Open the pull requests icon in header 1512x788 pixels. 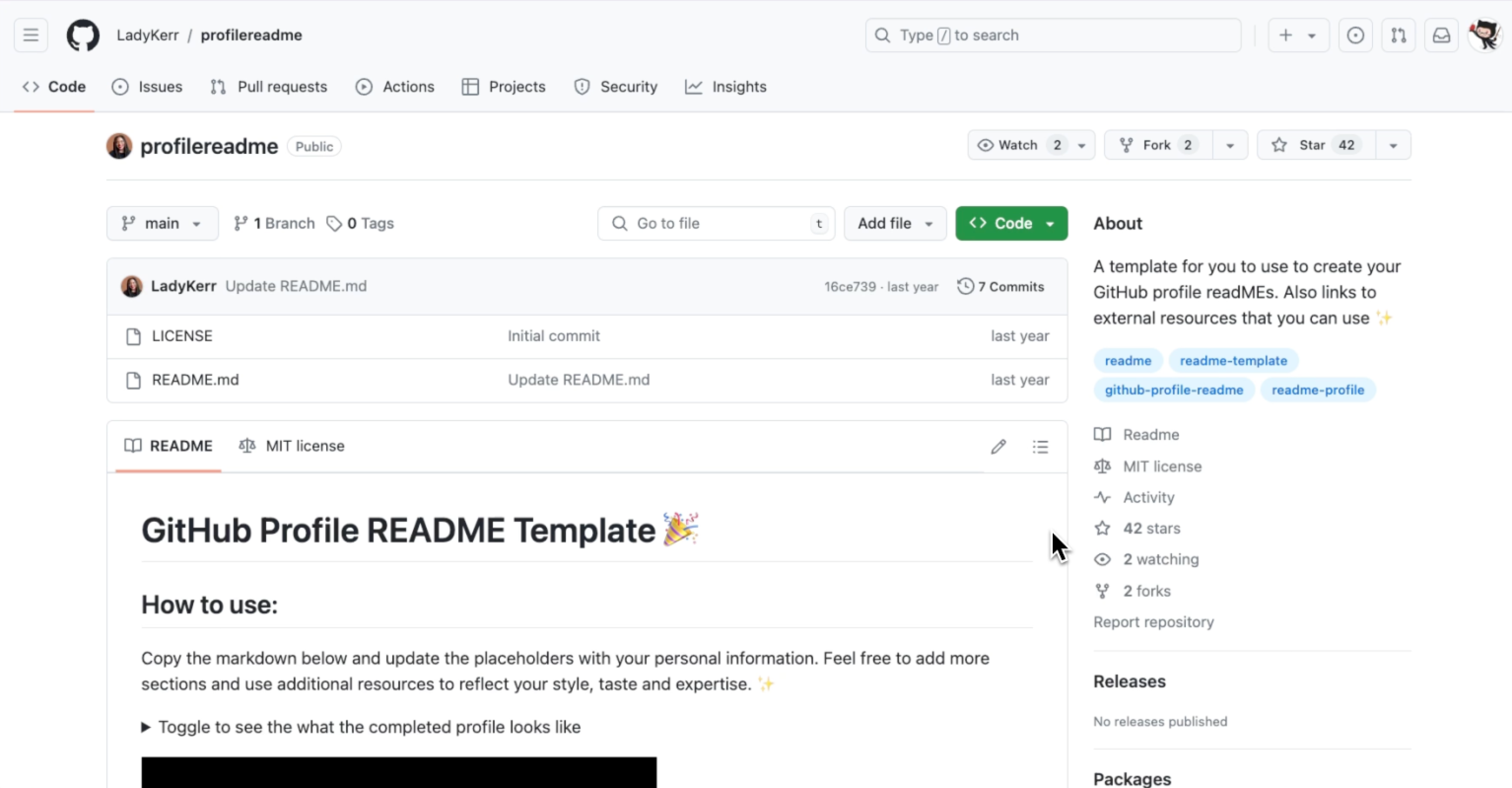[1398, 35]
